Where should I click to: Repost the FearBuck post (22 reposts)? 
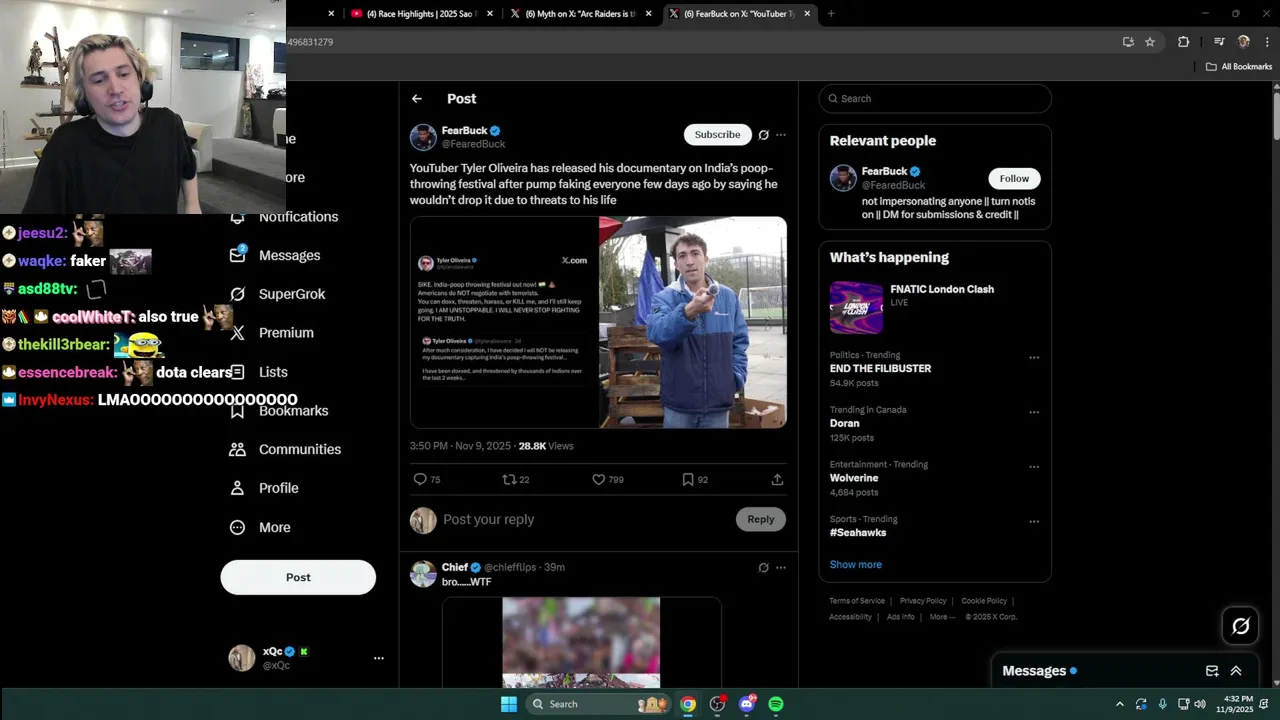tap(516, 480)
